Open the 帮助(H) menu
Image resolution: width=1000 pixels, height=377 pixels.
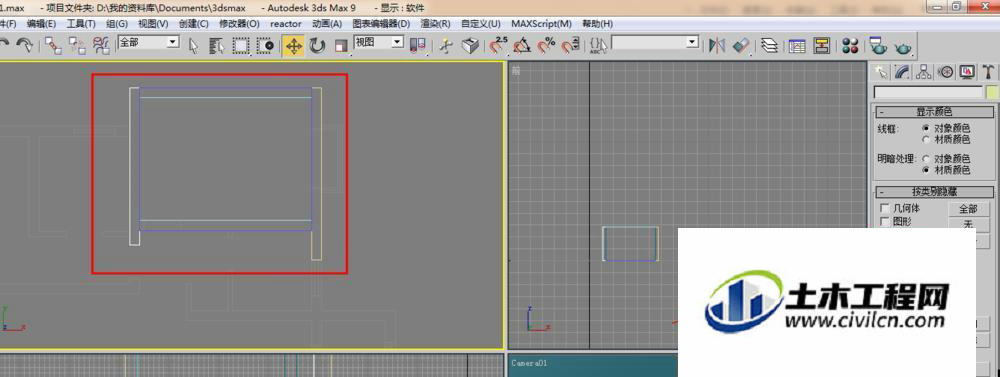coord(598,24)
